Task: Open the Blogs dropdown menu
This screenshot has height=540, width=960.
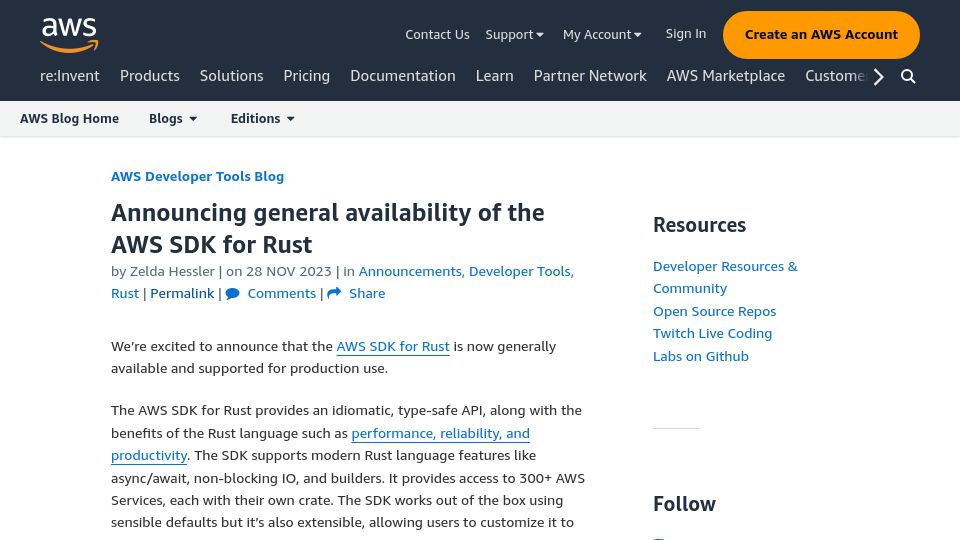Action: 173,119
